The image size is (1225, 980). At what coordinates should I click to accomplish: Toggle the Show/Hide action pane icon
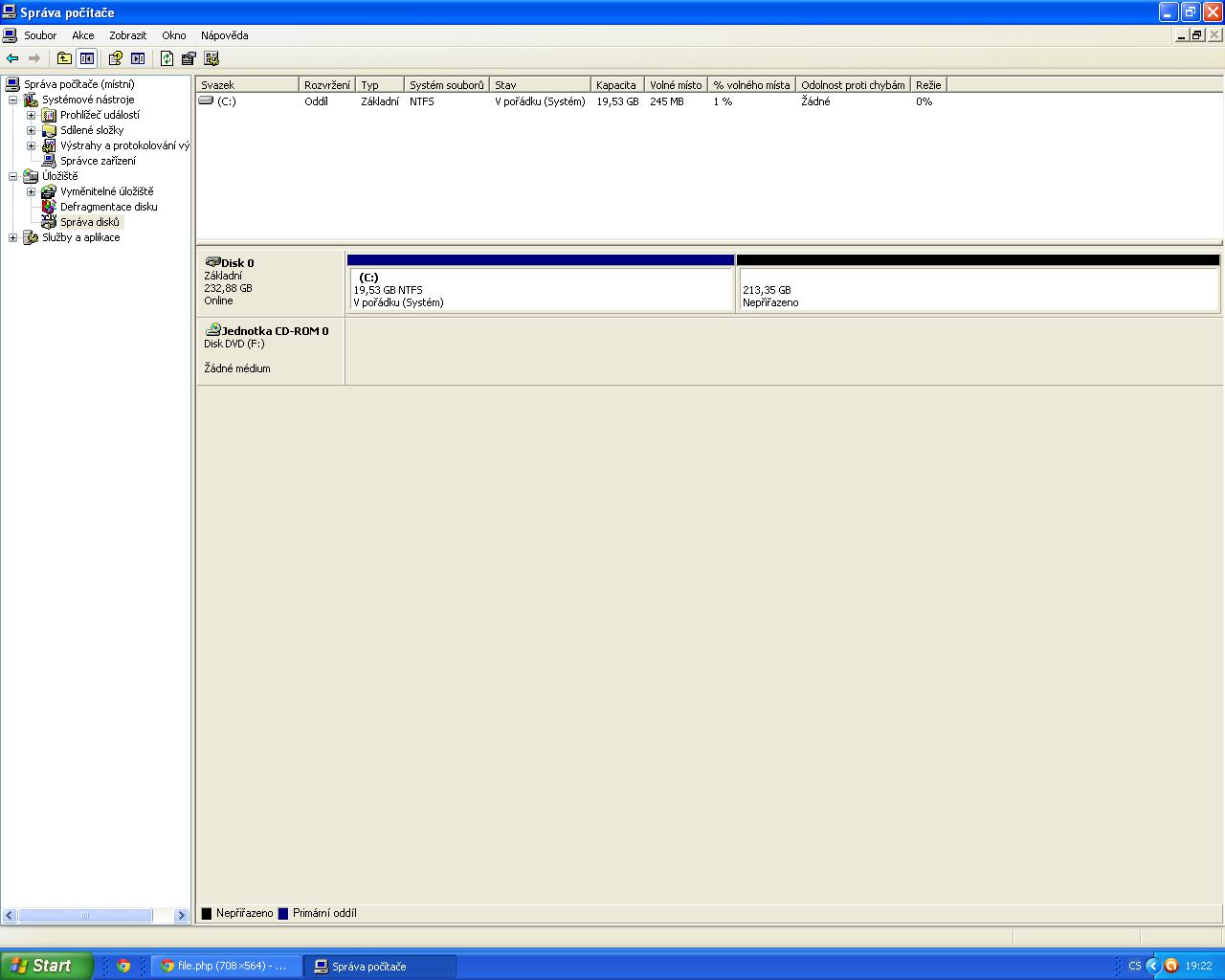point(138,58)
